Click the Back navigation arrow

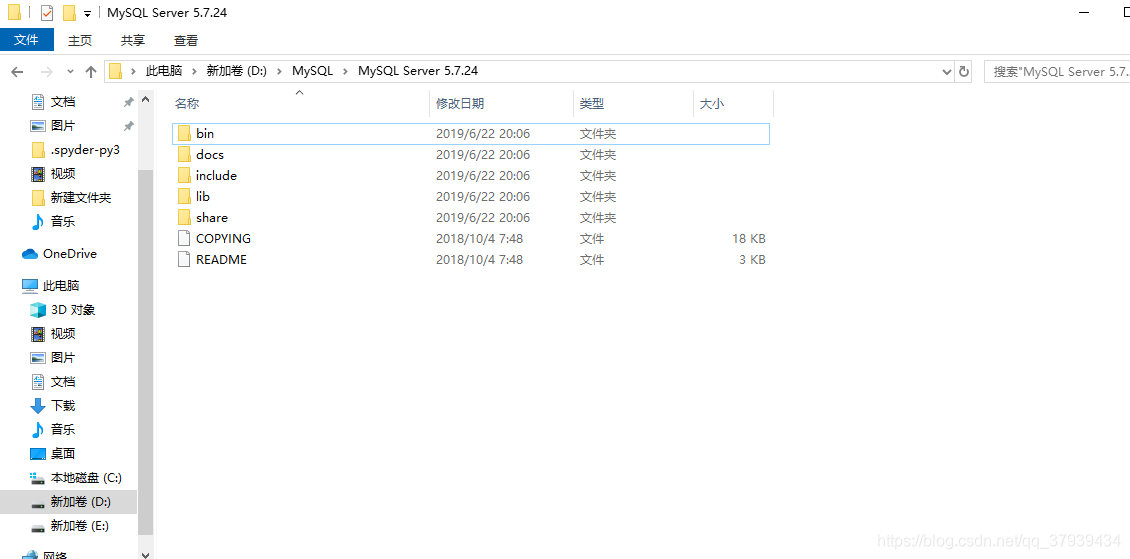click(x=17, y=71)
